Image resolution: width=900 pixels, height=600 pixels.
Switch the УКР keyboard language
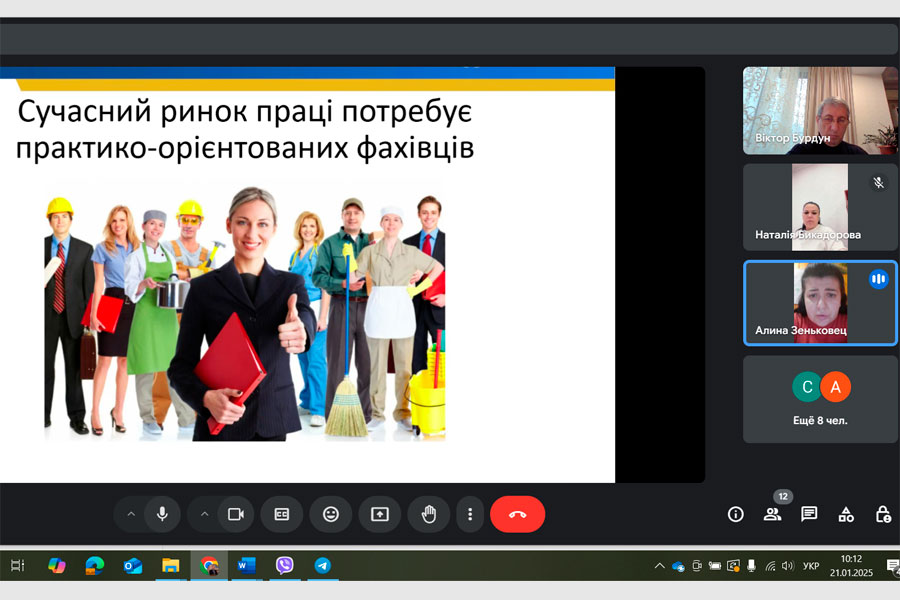pos(810,566)
